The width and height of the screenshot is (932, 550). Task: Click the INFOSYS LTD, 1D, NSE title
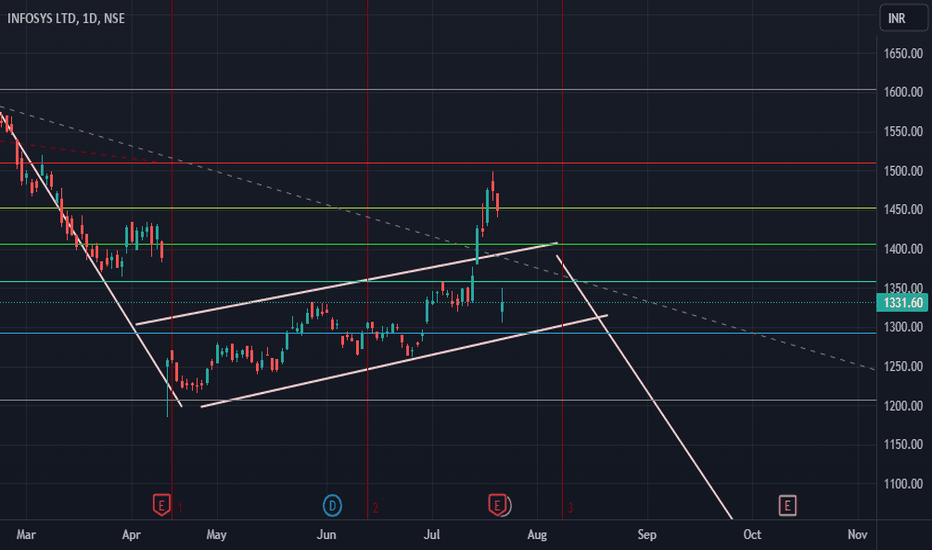pyautogui.click(x=66, y=18)
